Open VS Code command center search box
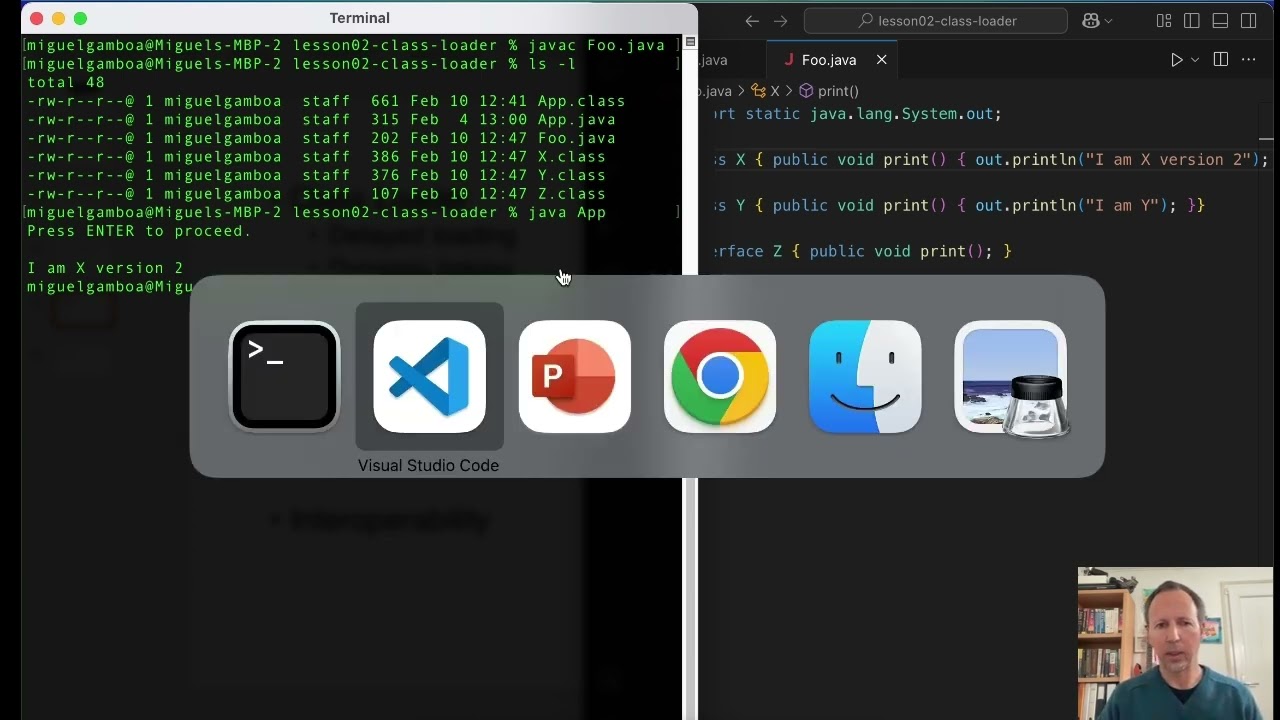Screen dimensions: 1280x720 click(x=936, y=21)
